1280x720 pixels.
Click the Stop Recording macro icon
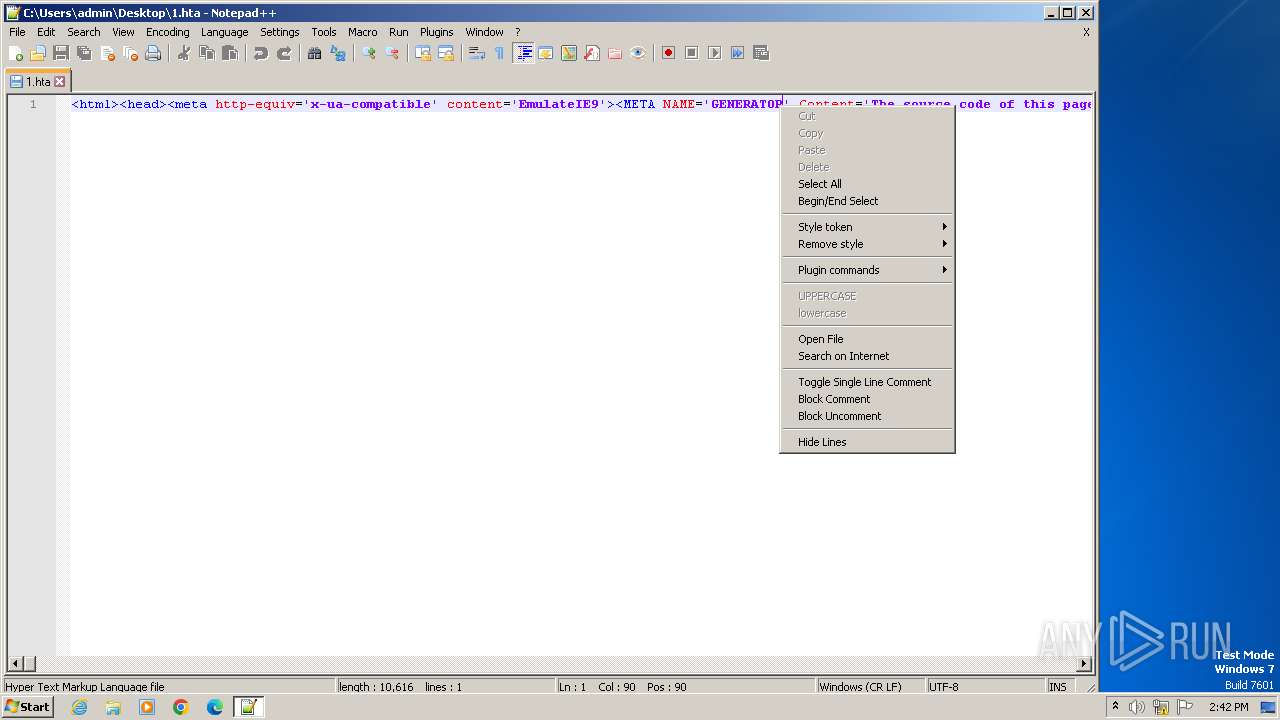691,53
